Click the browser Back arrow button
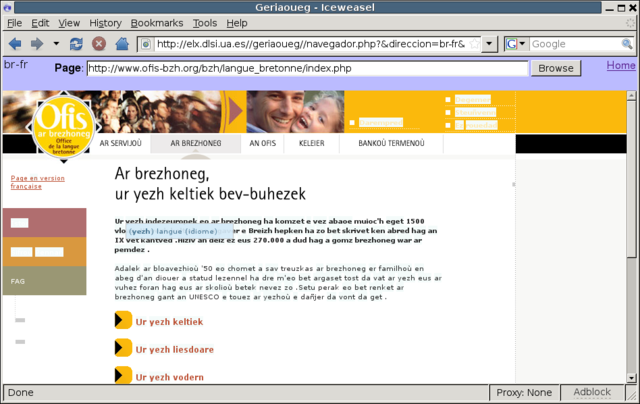Viewport: 640px width, 404px height. click(15, 44)
